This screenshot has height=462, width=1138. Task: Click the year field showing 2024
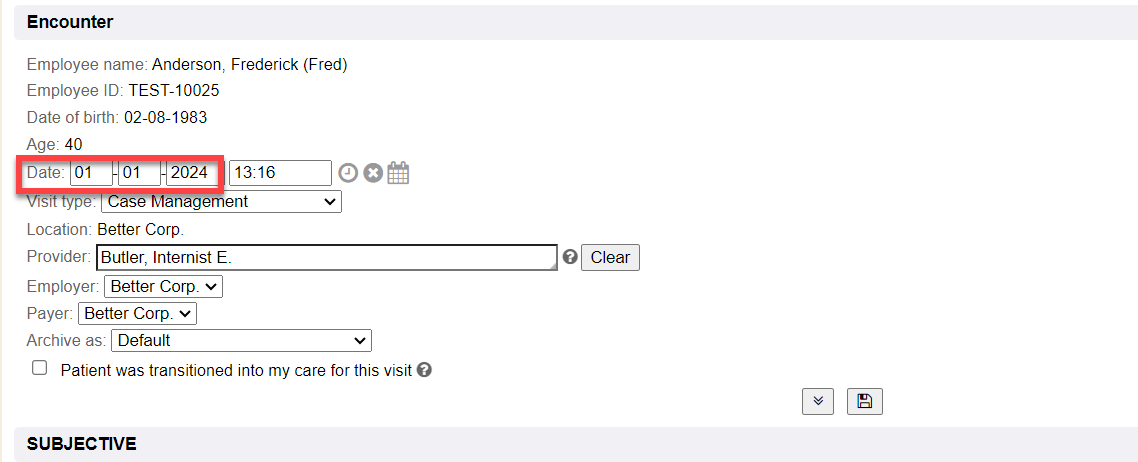pos(188,173)
